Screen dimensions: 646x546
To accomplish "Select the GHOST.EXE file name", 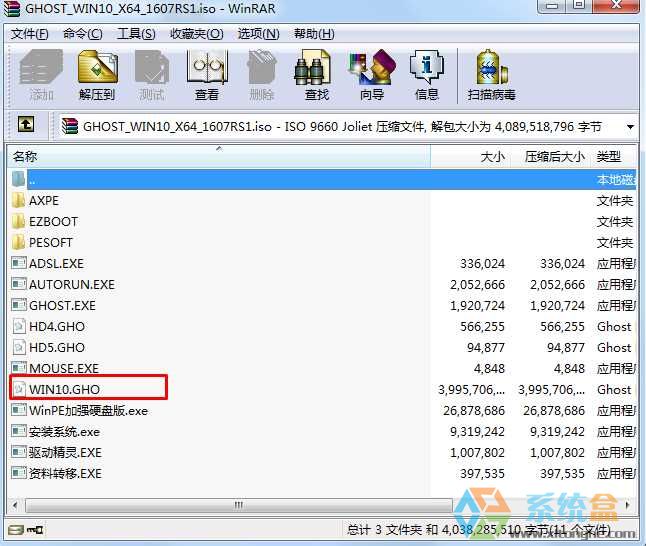I will tap(62, 305).
